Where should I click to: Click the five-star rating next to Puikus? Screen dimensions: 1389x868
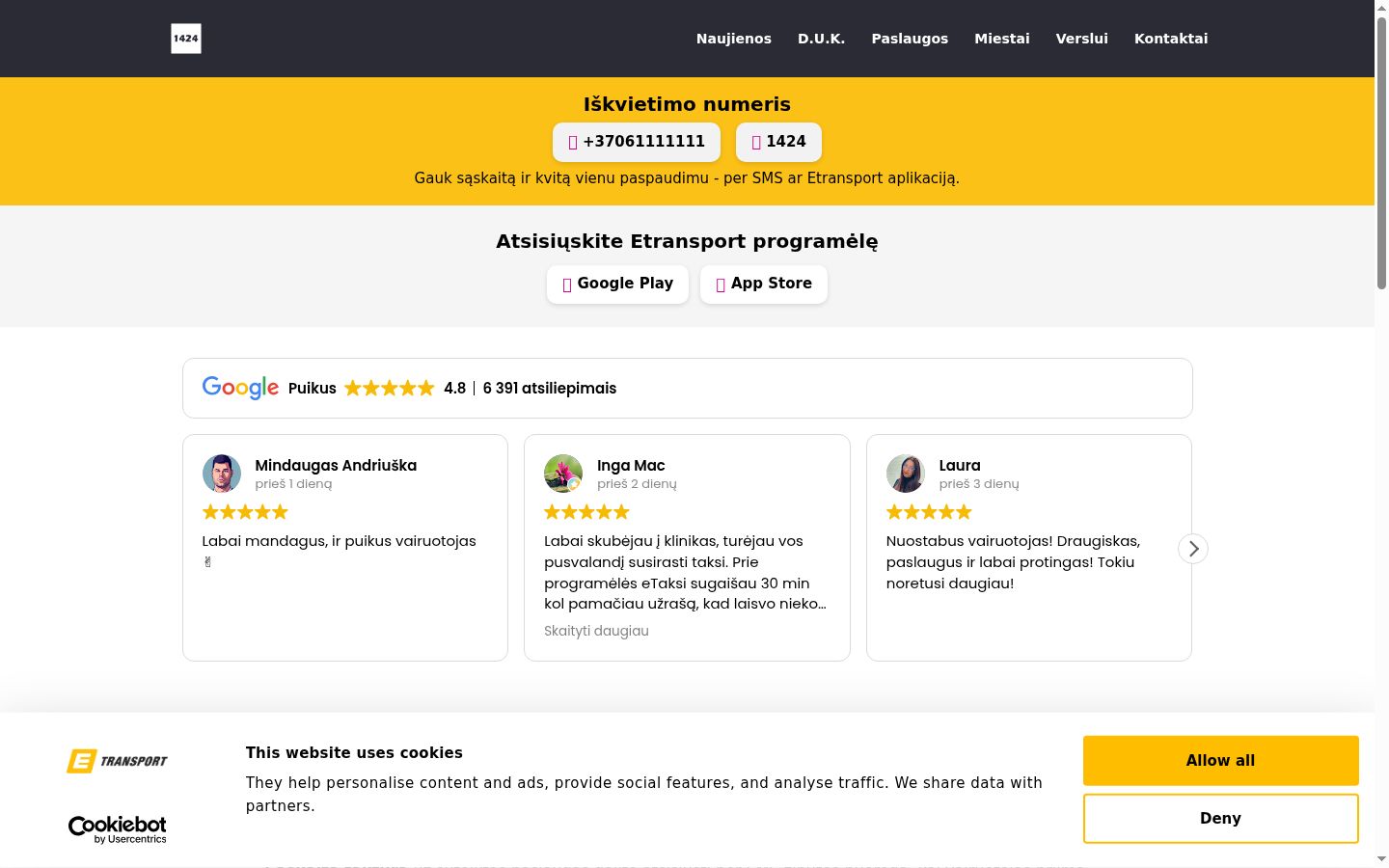pos(390,388)
